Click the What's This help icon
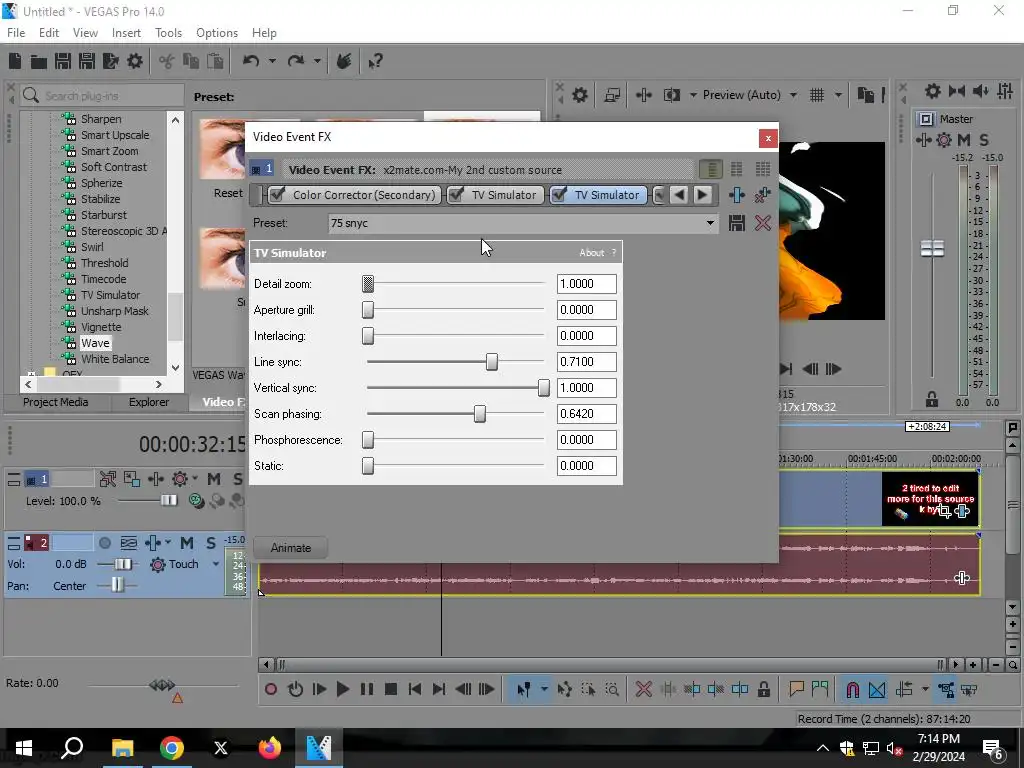Screen dimensions: 1024x768 [x=375, y=61]
